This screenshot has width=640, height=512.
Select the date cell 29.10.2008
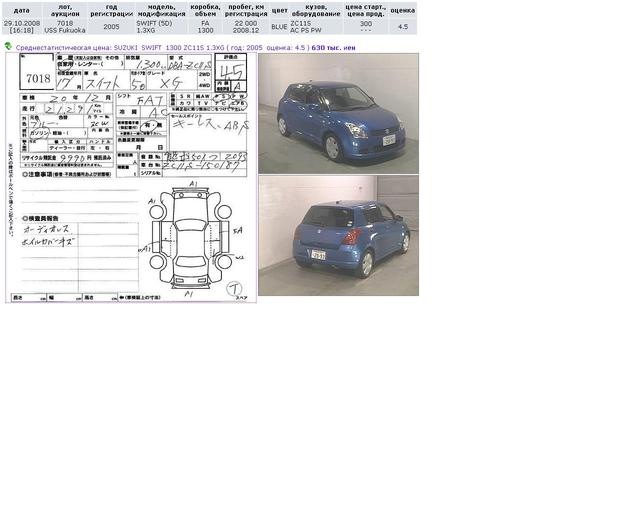click(x=22, y=27)
